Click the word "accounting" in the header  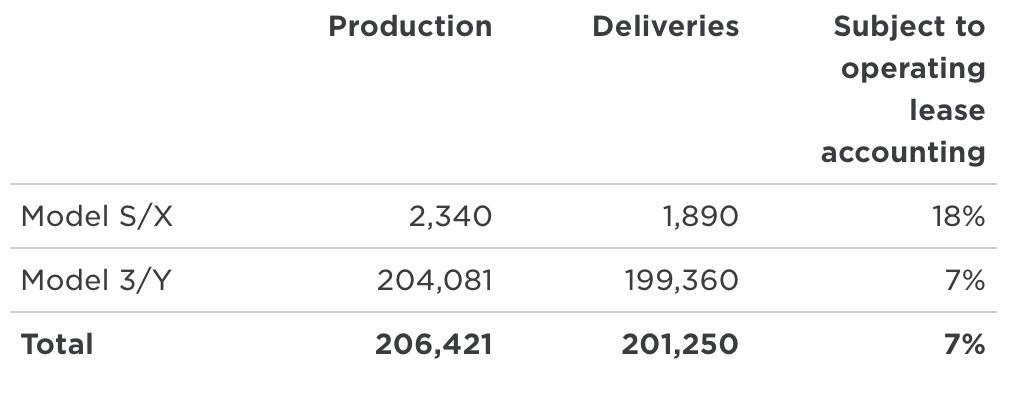[x=903, y=152]
